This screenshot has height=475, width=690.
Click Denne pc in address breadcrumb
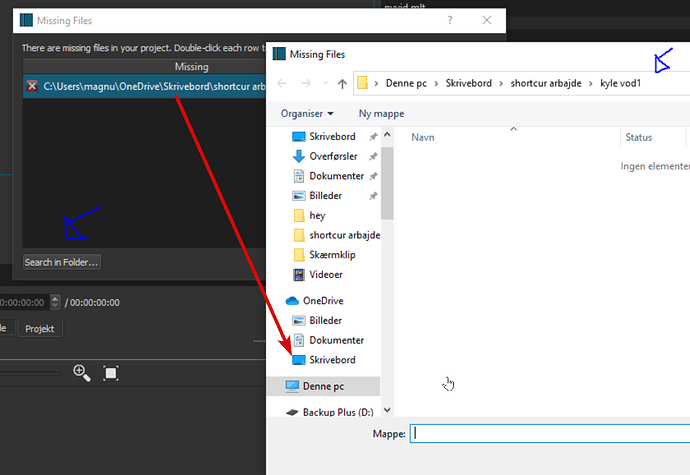(406, 83)
